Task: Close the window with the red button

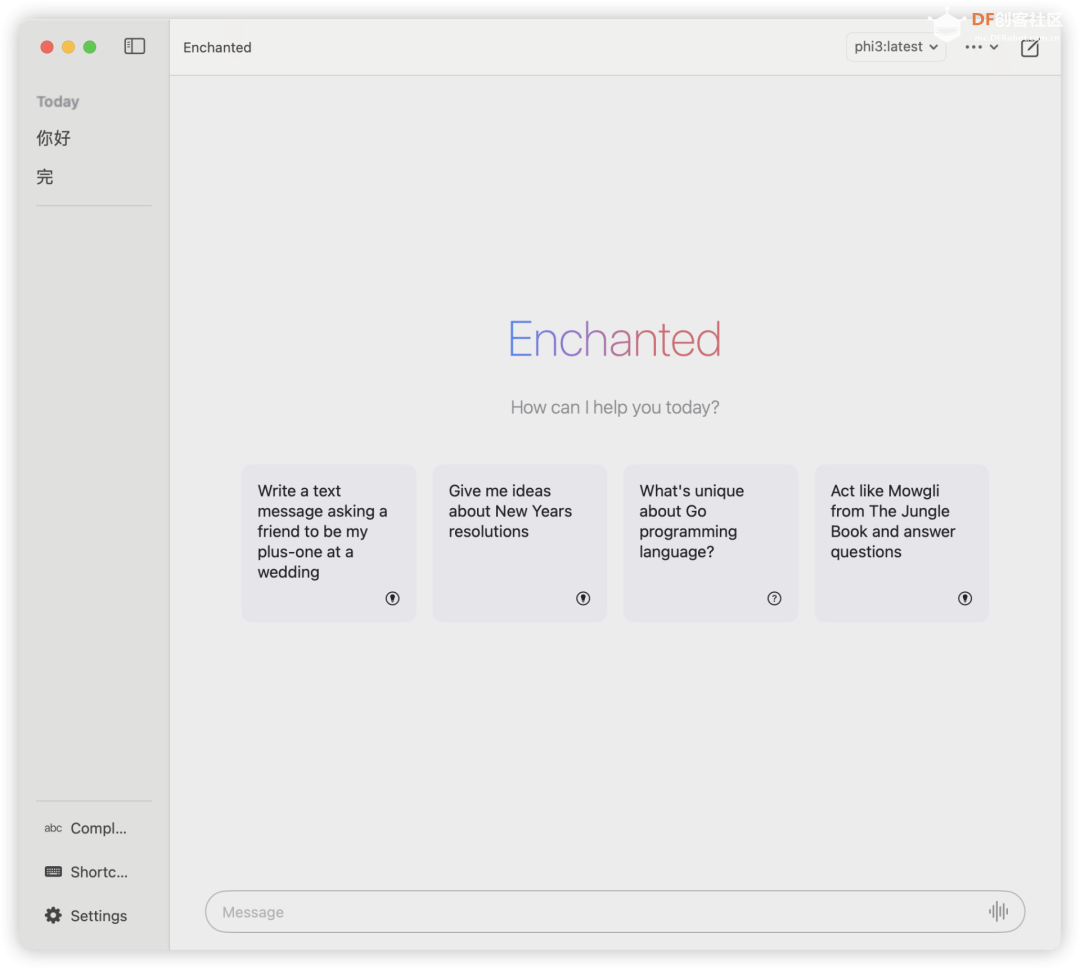Action: point(47,47)
